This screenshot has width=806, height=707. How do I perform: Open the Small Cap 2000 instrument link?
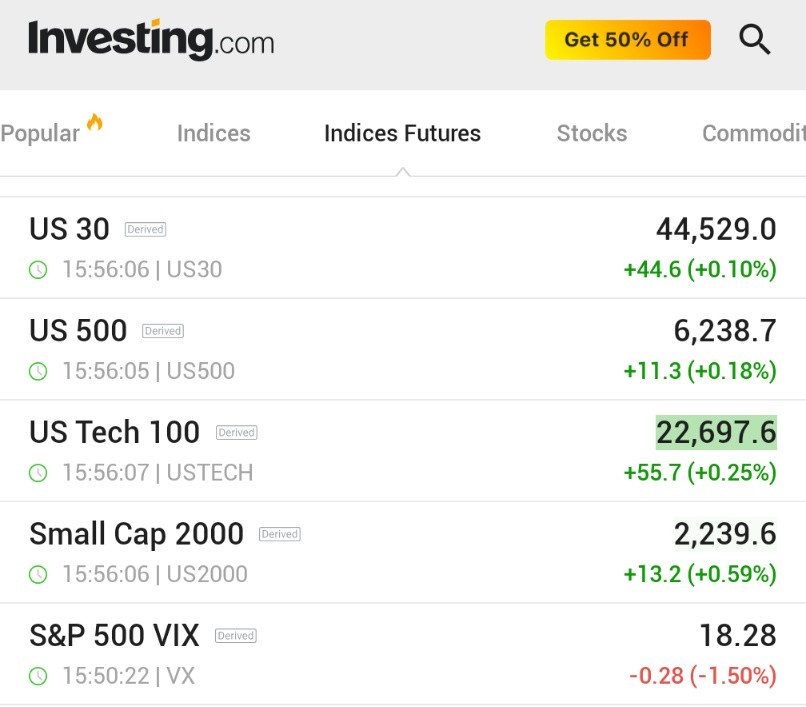pos(136,534)
